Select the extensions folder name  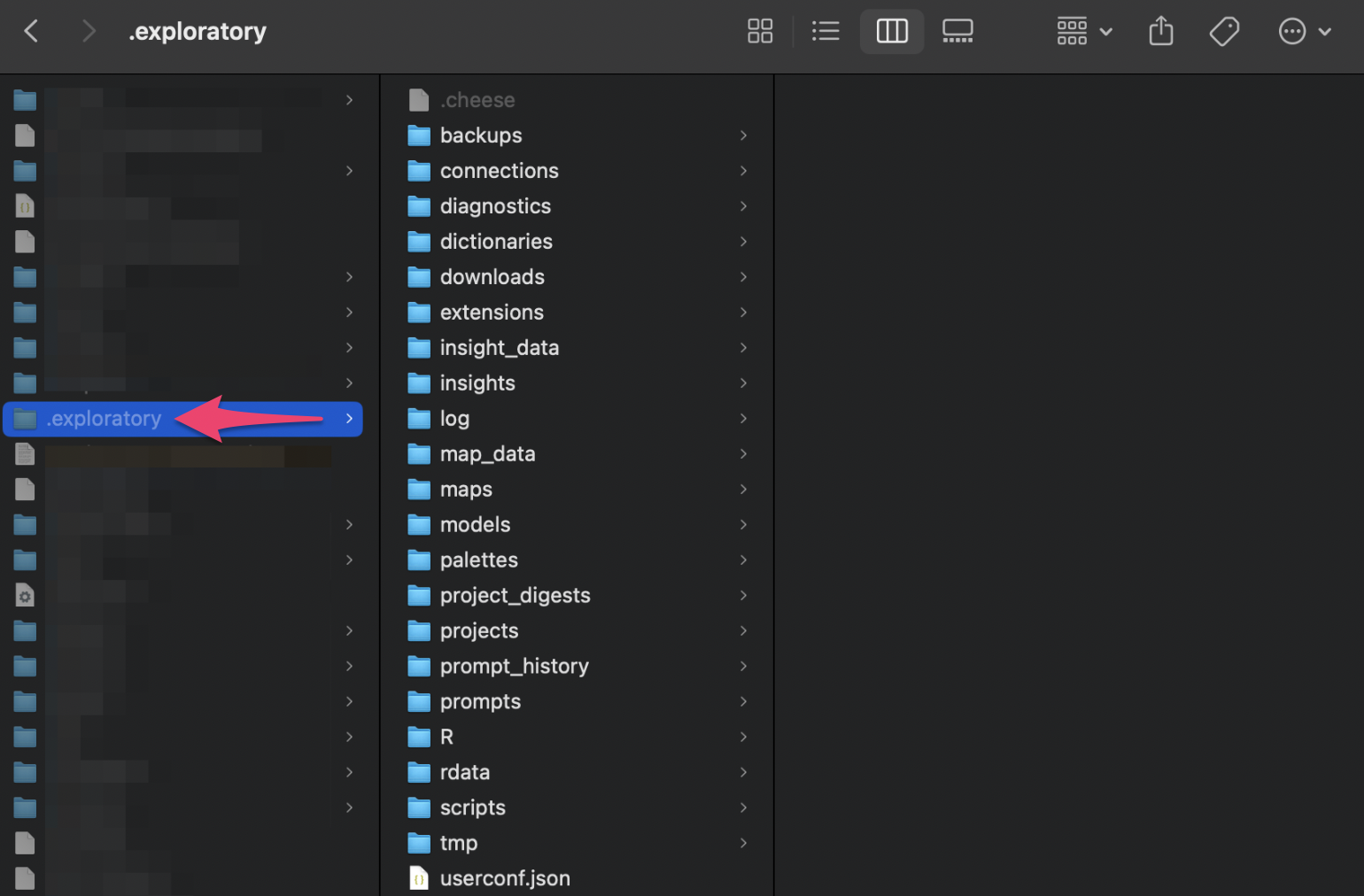tap(492, 313)
